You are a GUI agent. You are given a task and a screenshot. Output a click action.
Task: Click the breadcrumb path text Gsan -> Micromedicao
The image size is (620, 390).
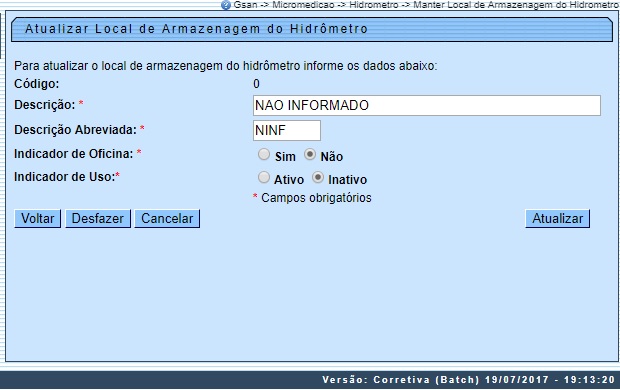284,5
